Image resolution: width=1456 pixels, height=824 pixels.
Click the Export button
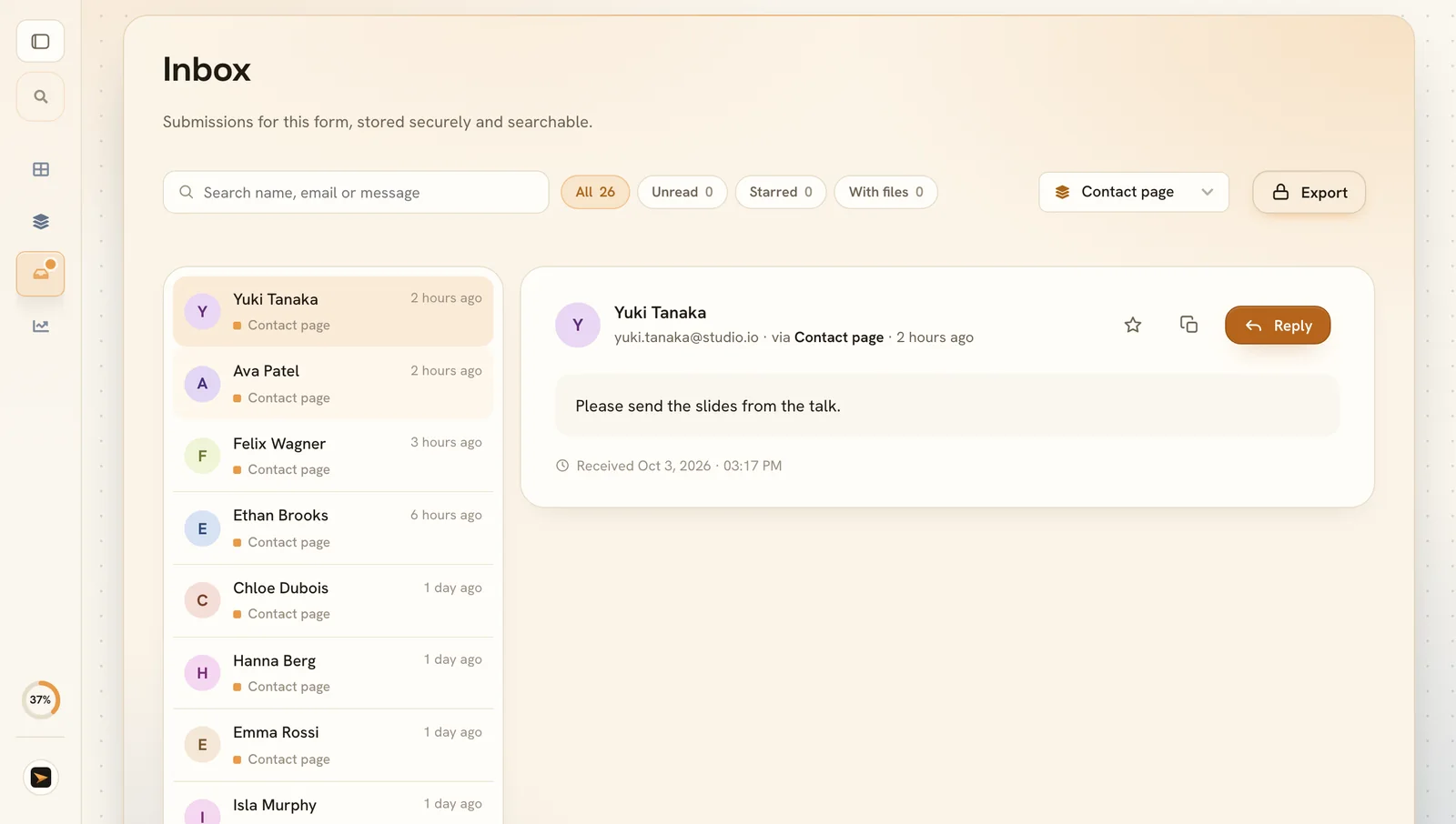pyautogui.click(x=1309, y=192)
